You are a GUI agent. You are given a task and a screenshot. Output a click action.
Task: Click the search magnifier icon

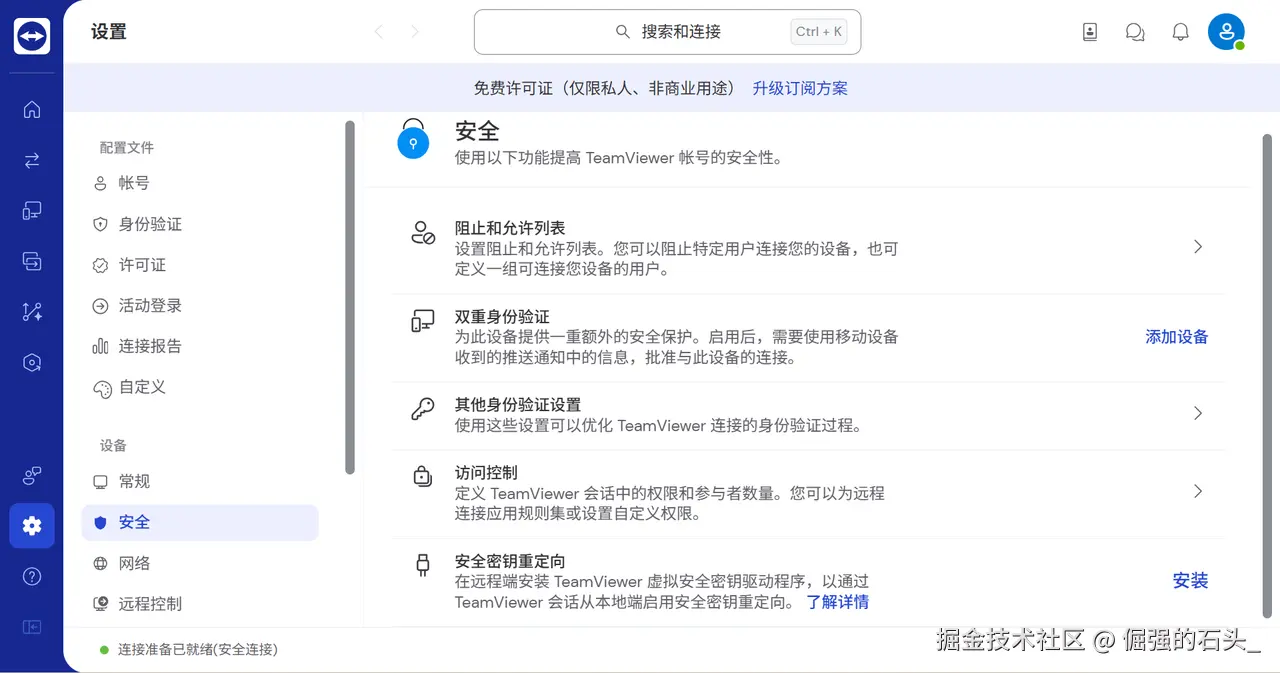click(623, 32)
